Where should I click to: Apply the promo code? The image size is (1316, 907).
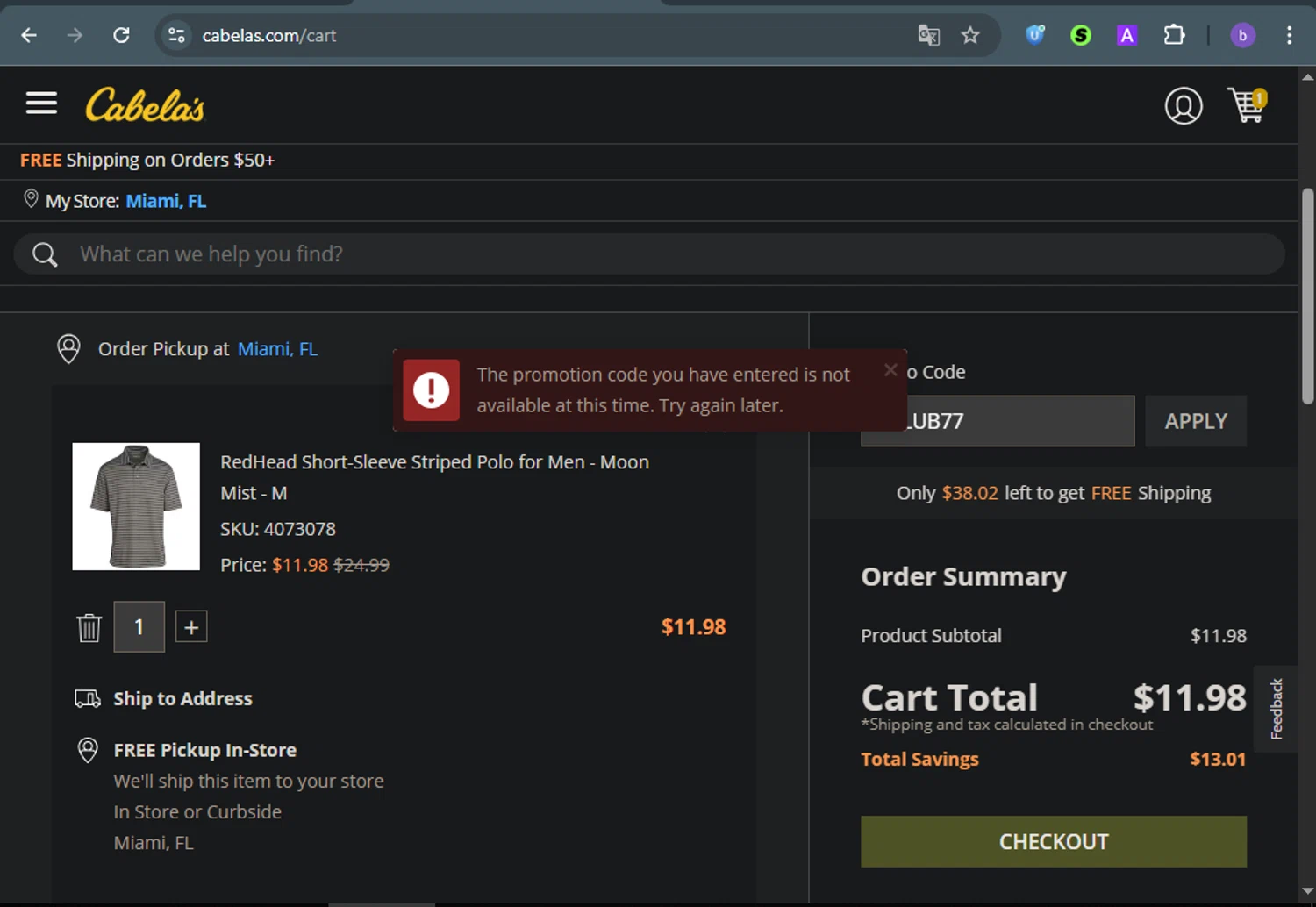click(x=1196, y=421)
